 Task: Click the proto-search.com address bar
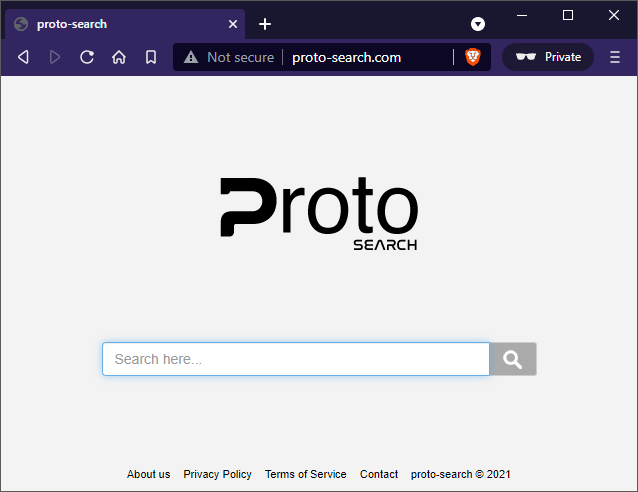[360, 57]
